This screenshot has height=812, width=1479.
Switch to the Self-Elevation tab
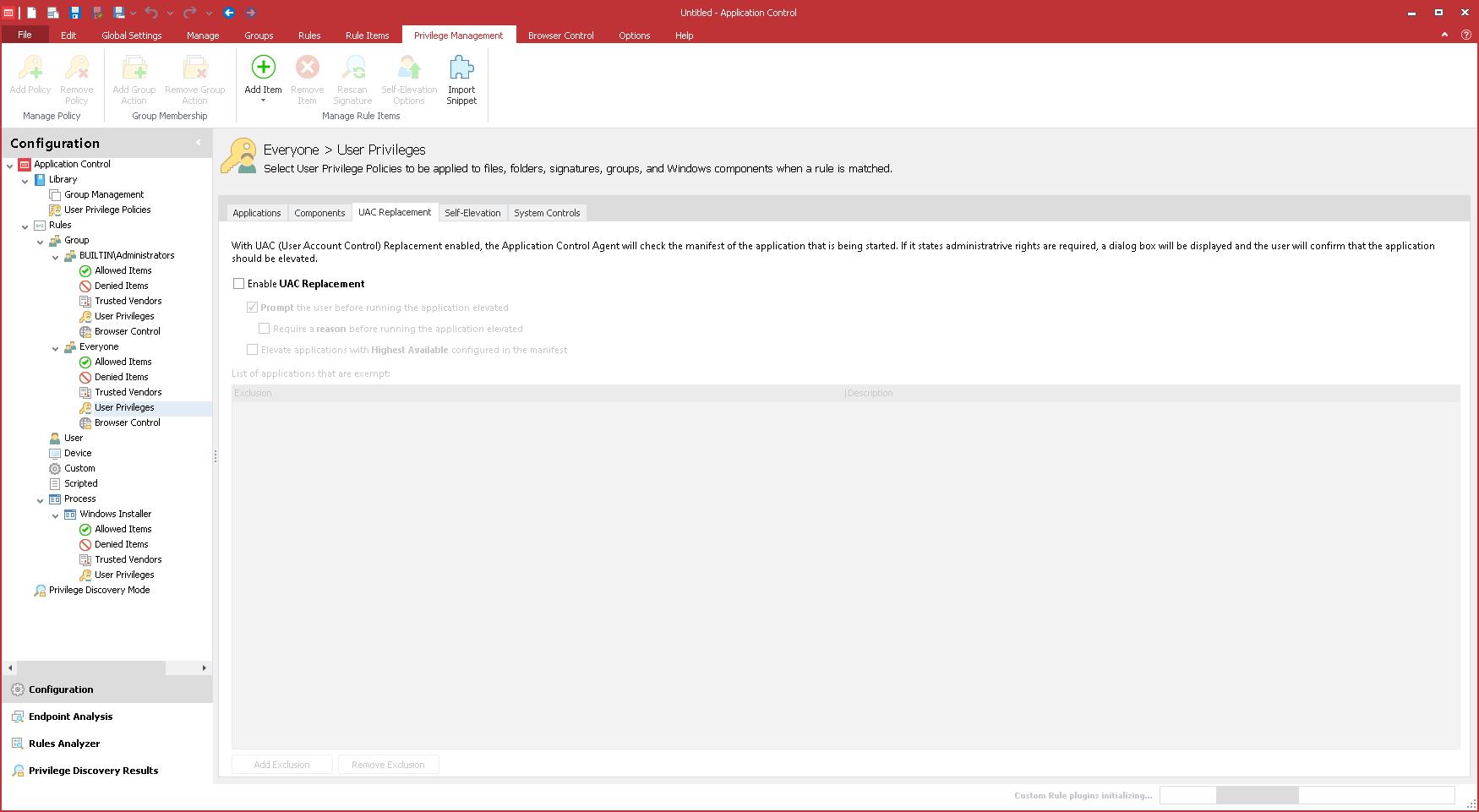click(472, 213)
